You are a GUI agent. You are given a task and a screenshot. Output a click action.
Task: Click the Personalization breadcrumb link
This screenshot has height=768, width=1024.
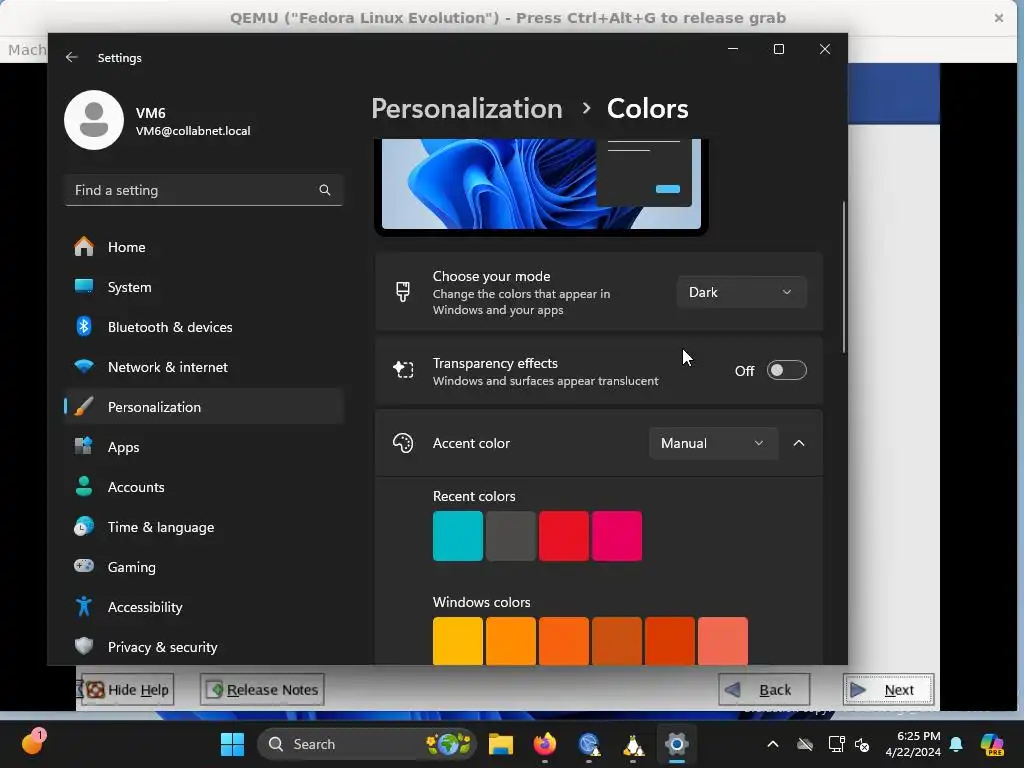tap(466, 108)
